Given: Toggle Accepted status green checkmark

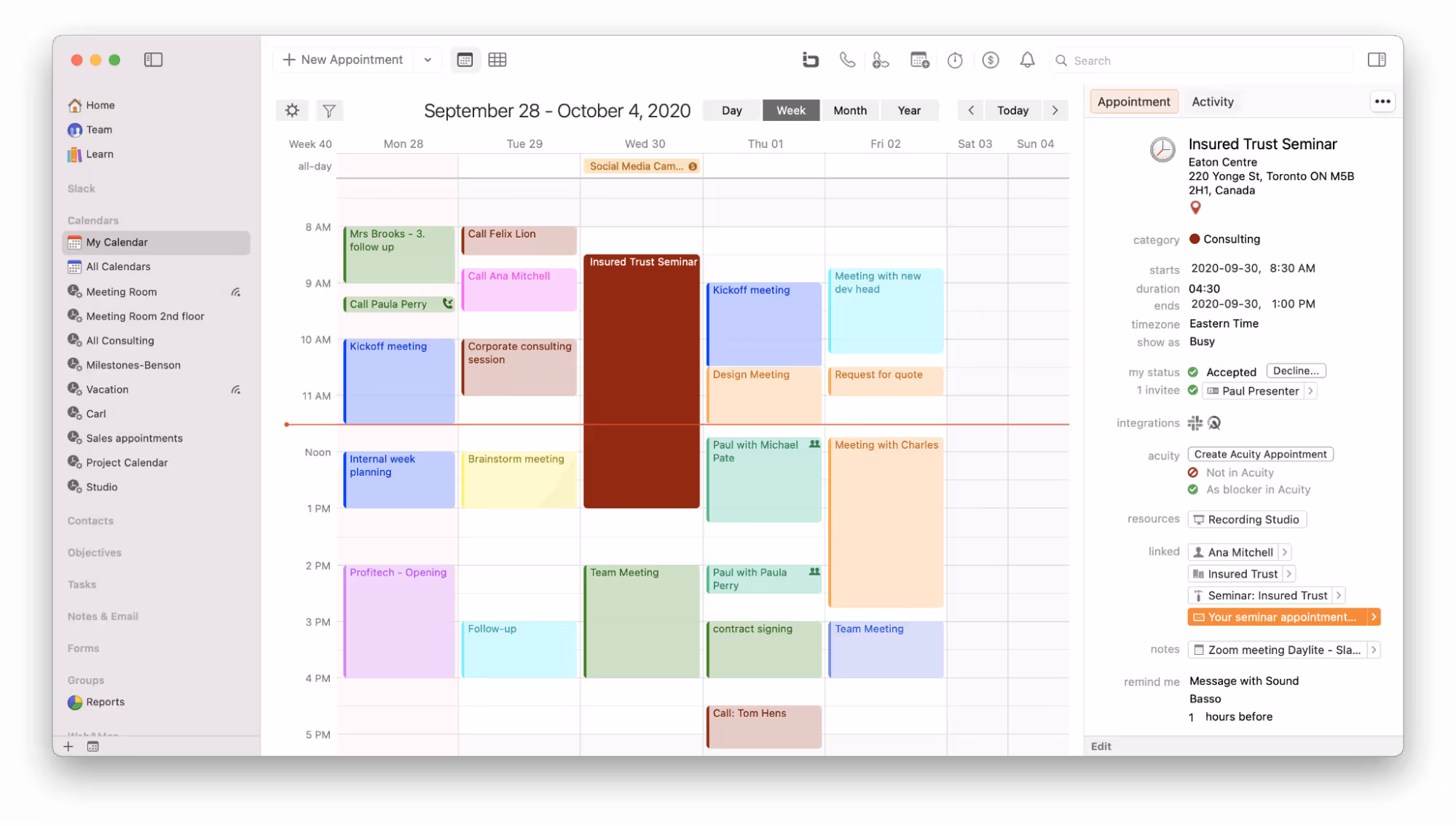Looking at the screenshot, I should click(1192, 372).
